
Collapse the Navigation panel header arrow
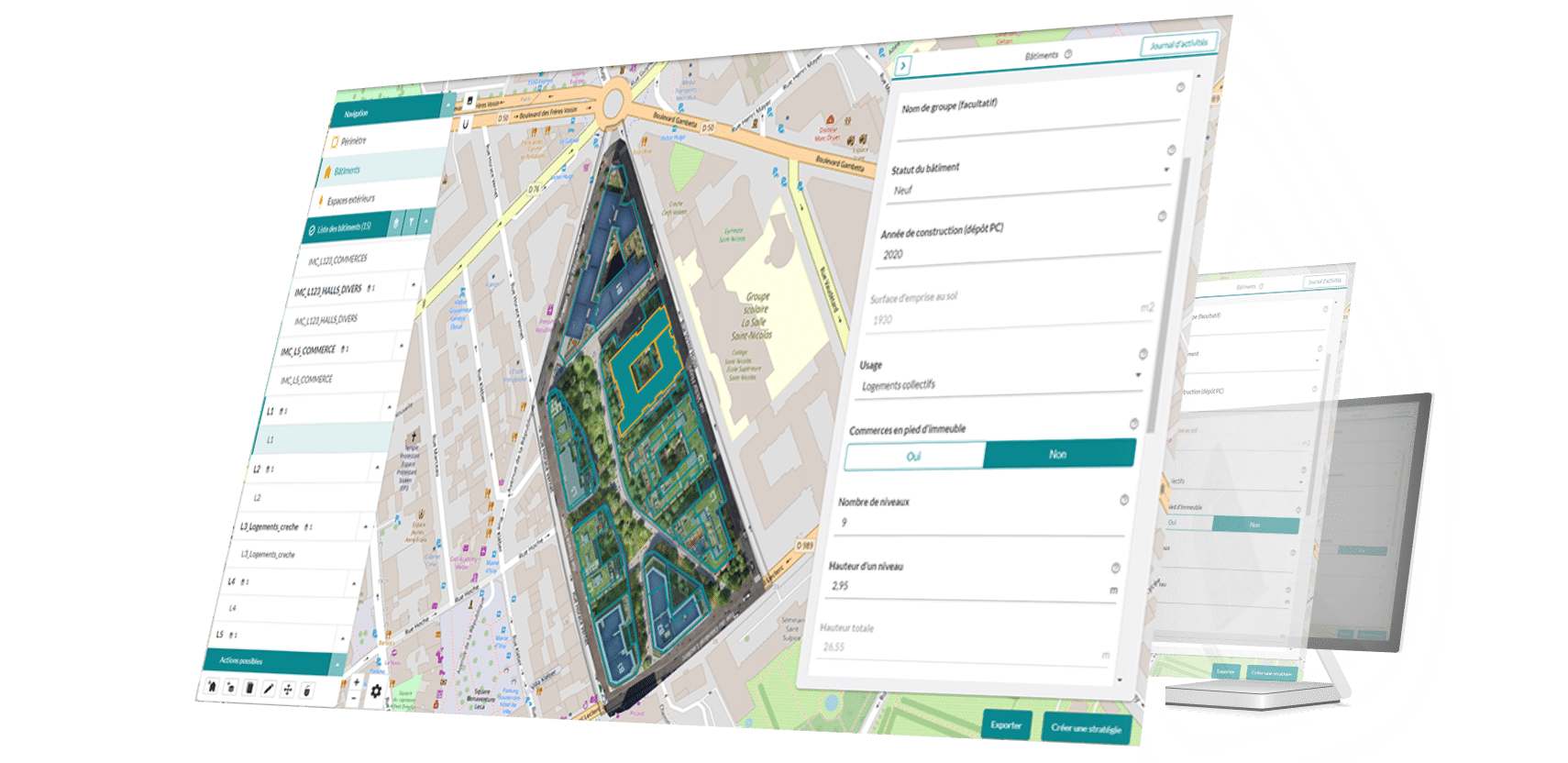pyautogui.click(x=449, y=105)
